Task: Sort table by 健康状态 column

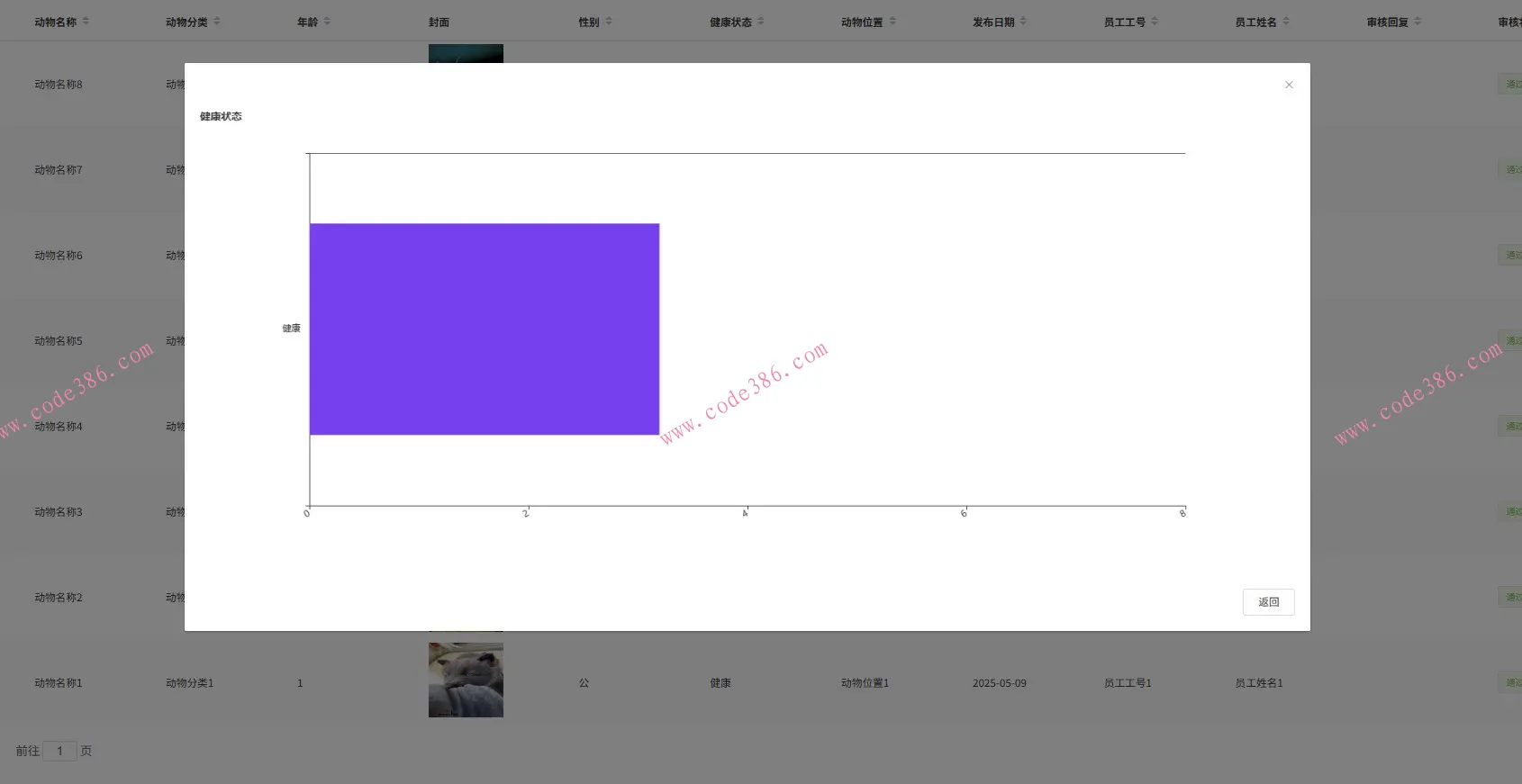Action: [761, 22]
